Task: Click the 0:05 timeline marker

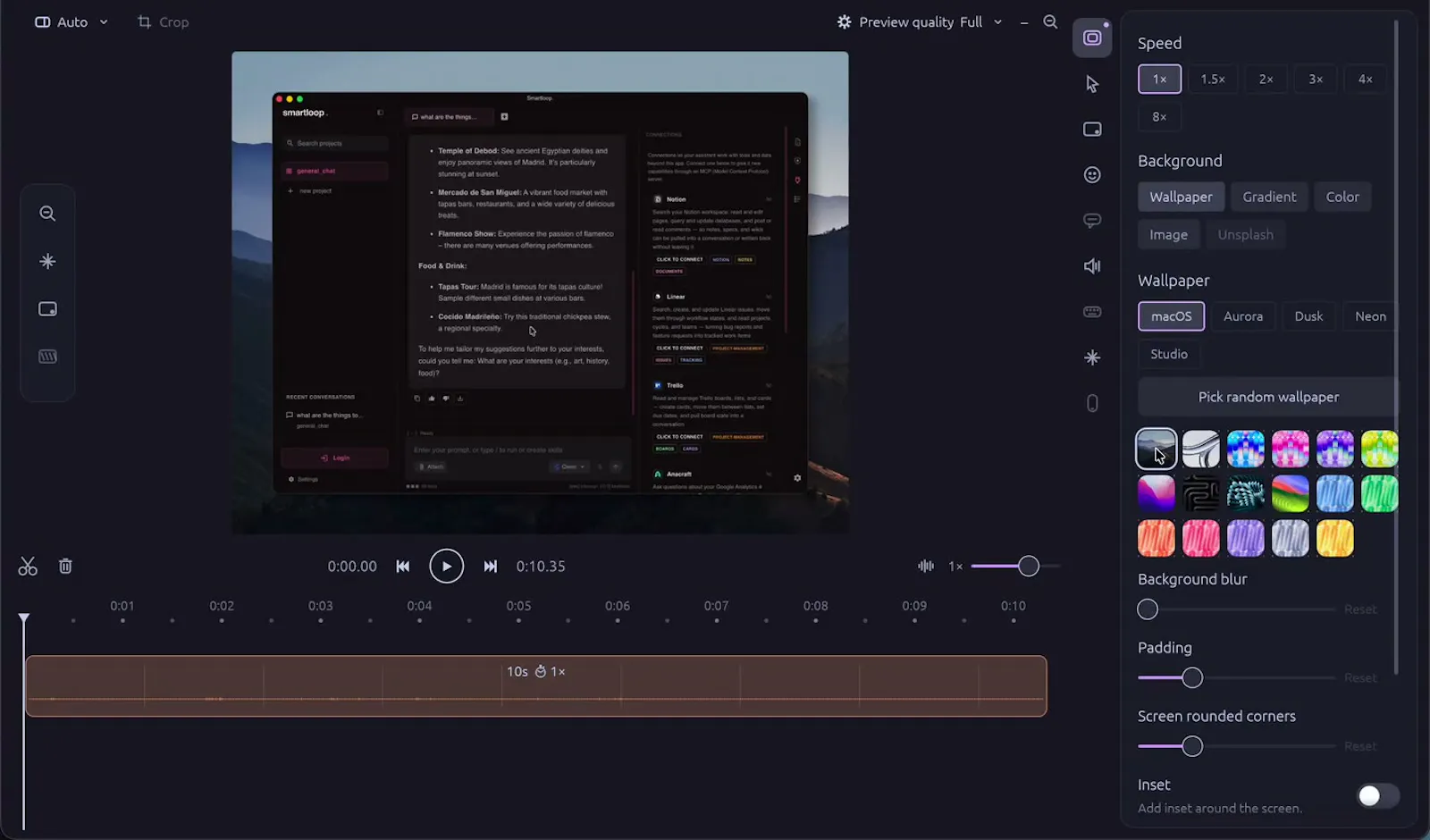Action: [518, 607]
